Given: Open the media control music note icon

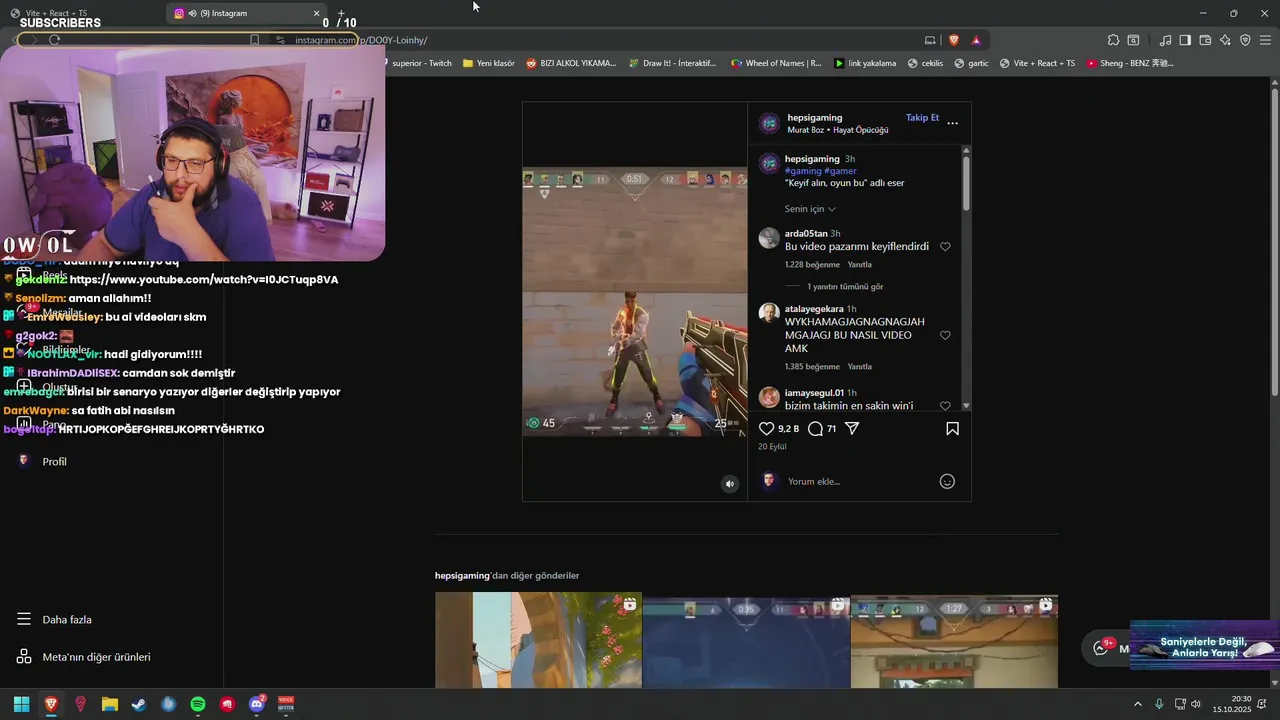Looking at the screenshot, I should coord(1165,40).
